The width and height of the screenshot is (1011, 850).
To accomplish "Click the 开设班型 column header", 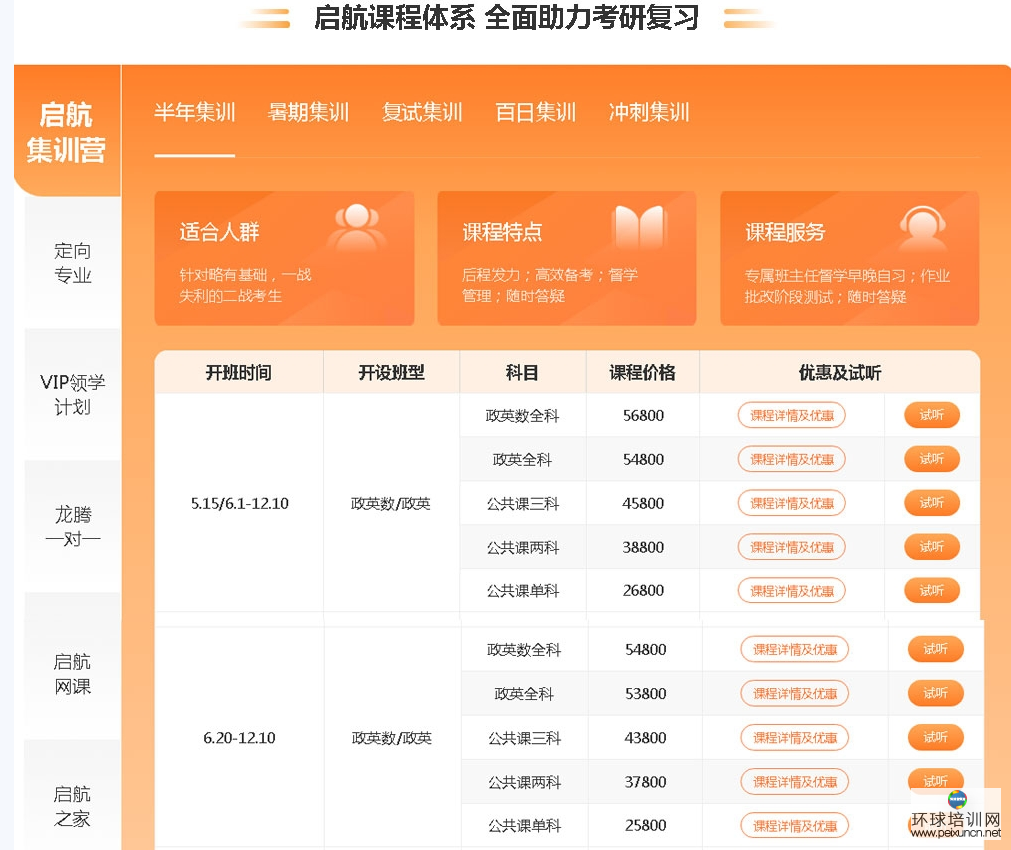I will pyautogui.click(x=391, y=372).
